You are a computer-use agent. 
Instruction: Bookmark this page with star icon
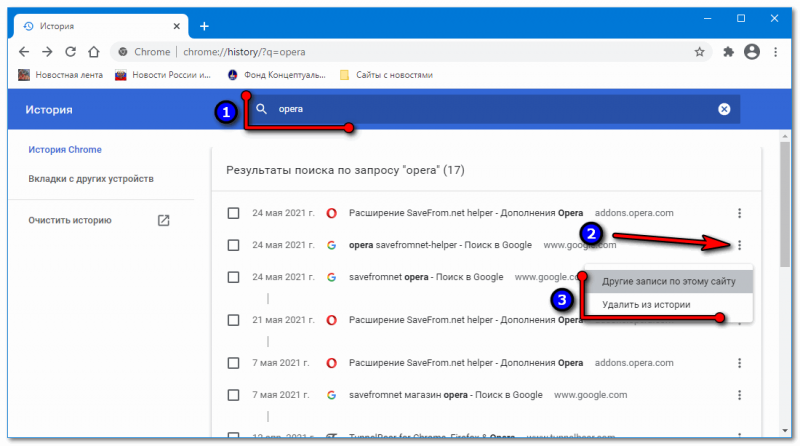[699, 51]
